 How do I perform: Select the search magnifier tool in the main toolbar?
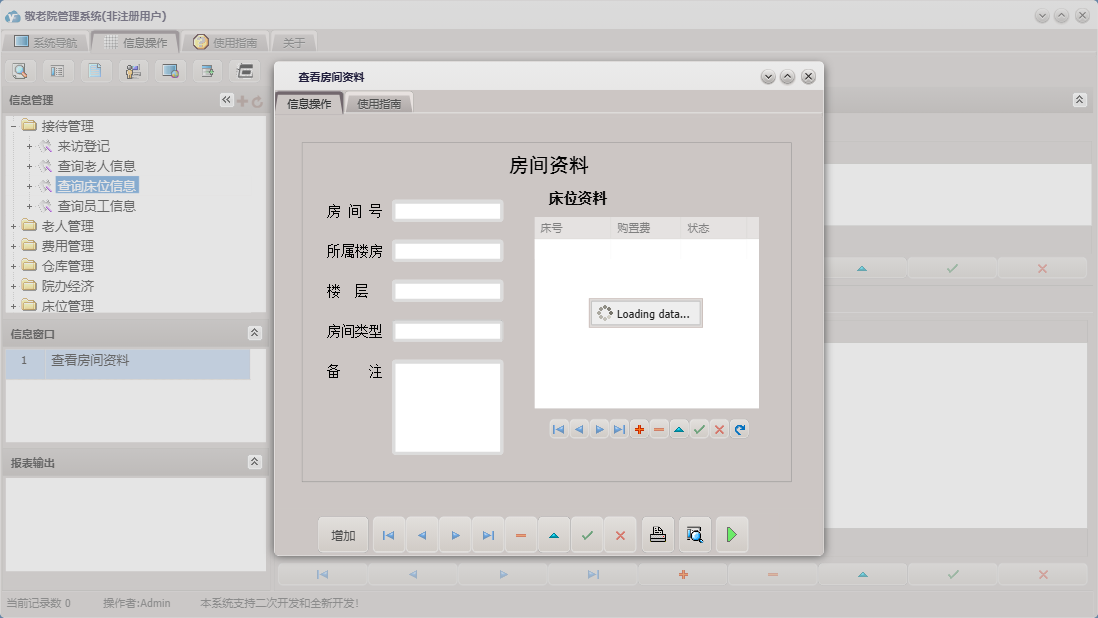click(x=20, y=70)
